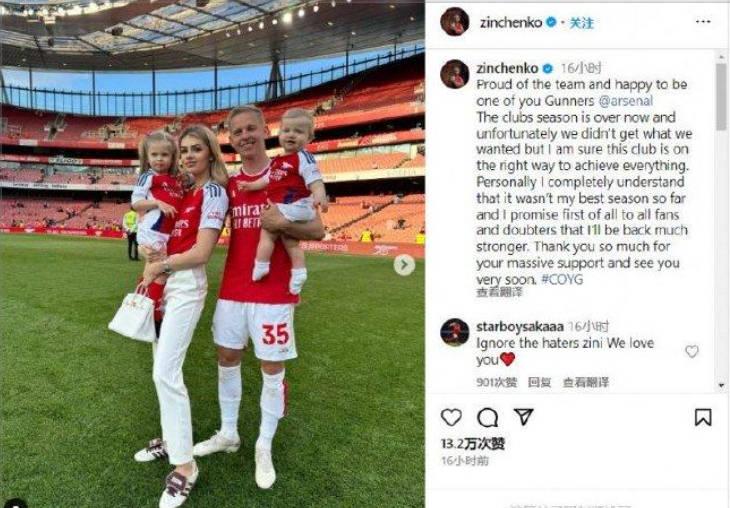Image resolution: width=730 pixels, height=508 pixels.
Task: View translation of starboysakaaa comment
Action: pos(585,382)
